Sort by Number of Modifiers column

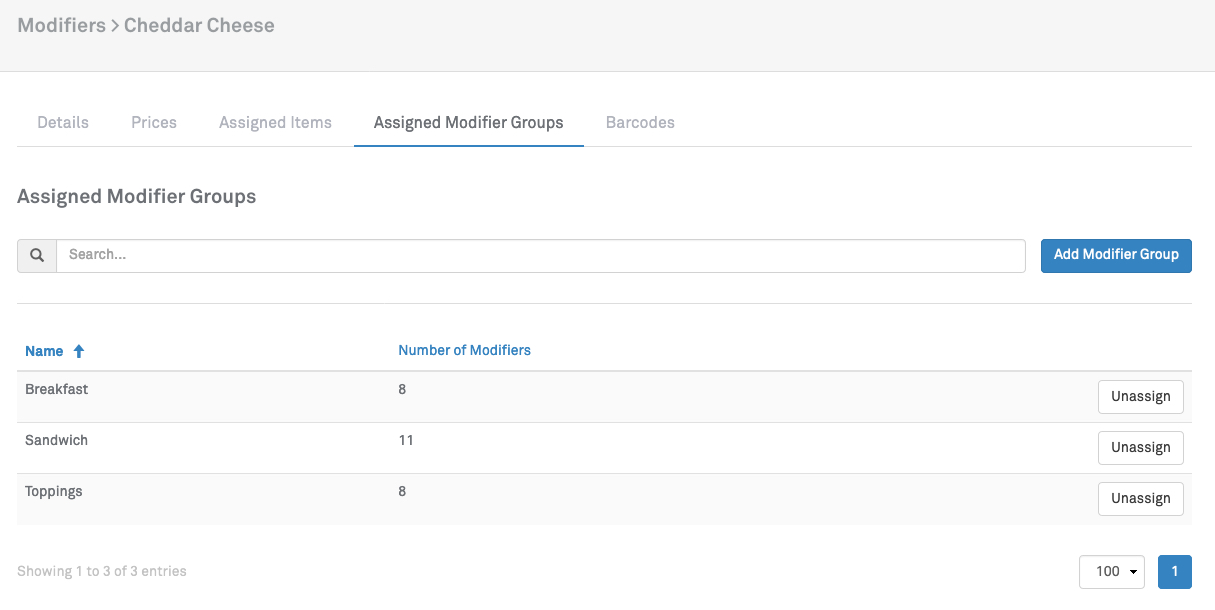[464, 351]
